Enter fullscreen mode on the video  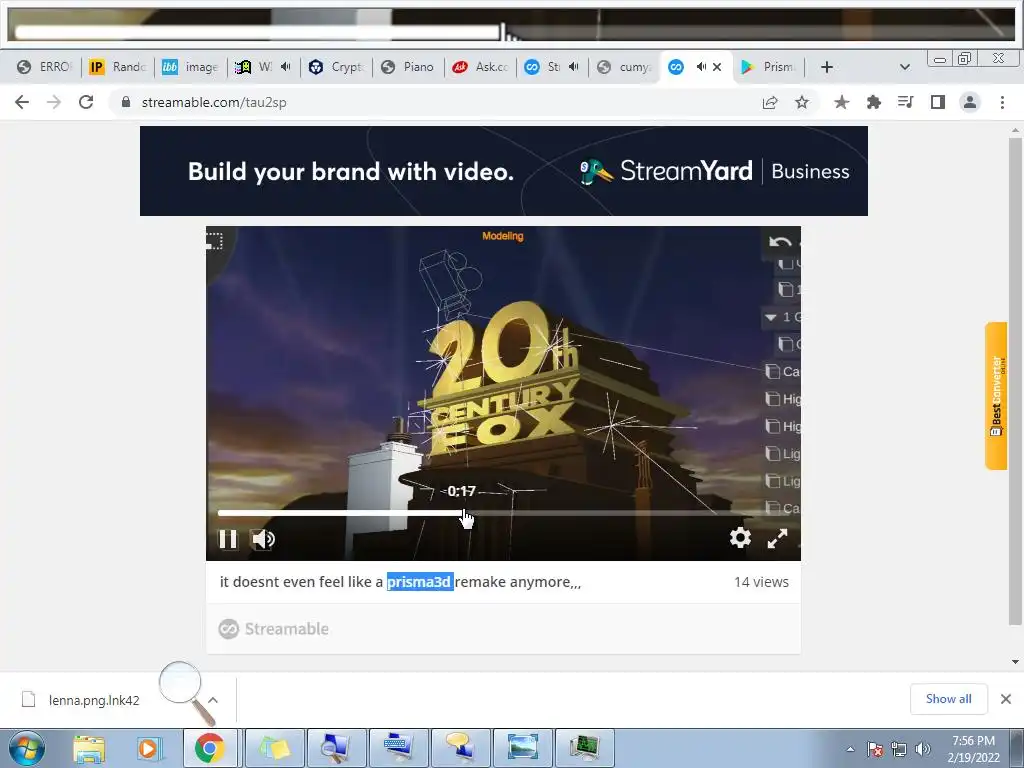point(777,538)
